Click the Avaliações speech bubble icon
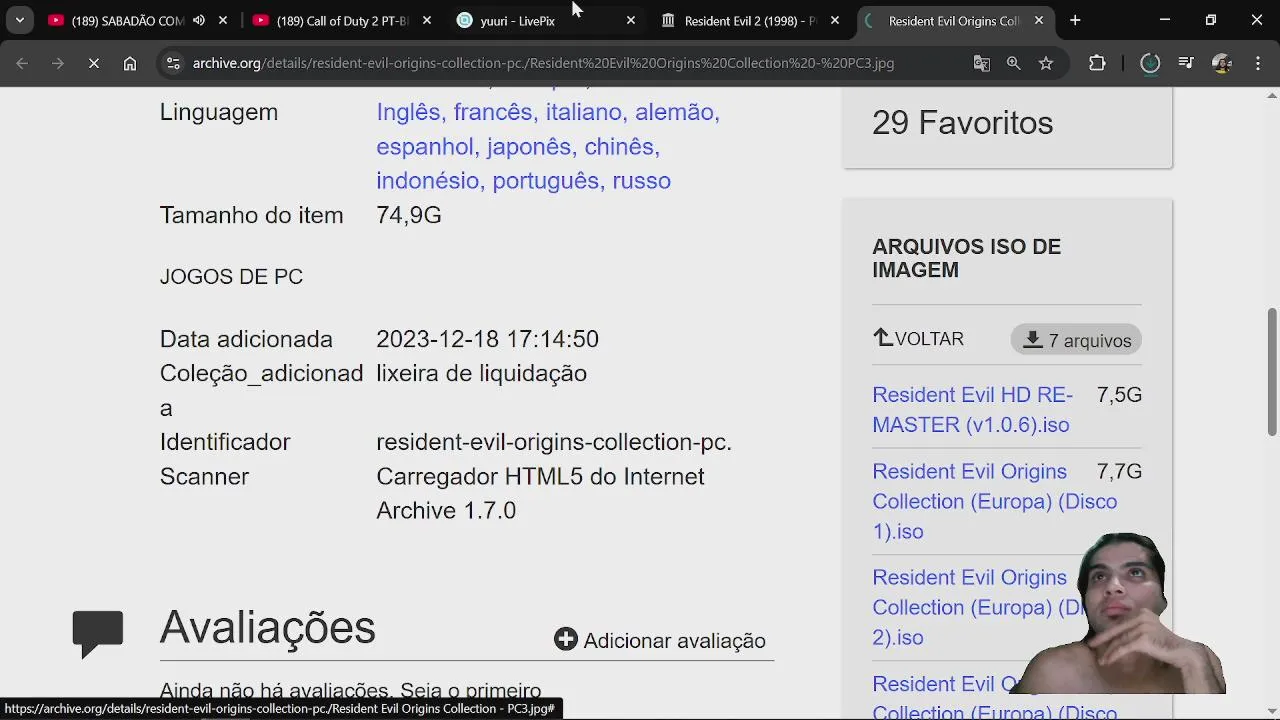The image size is (1280, 720). tap(97, 633)
